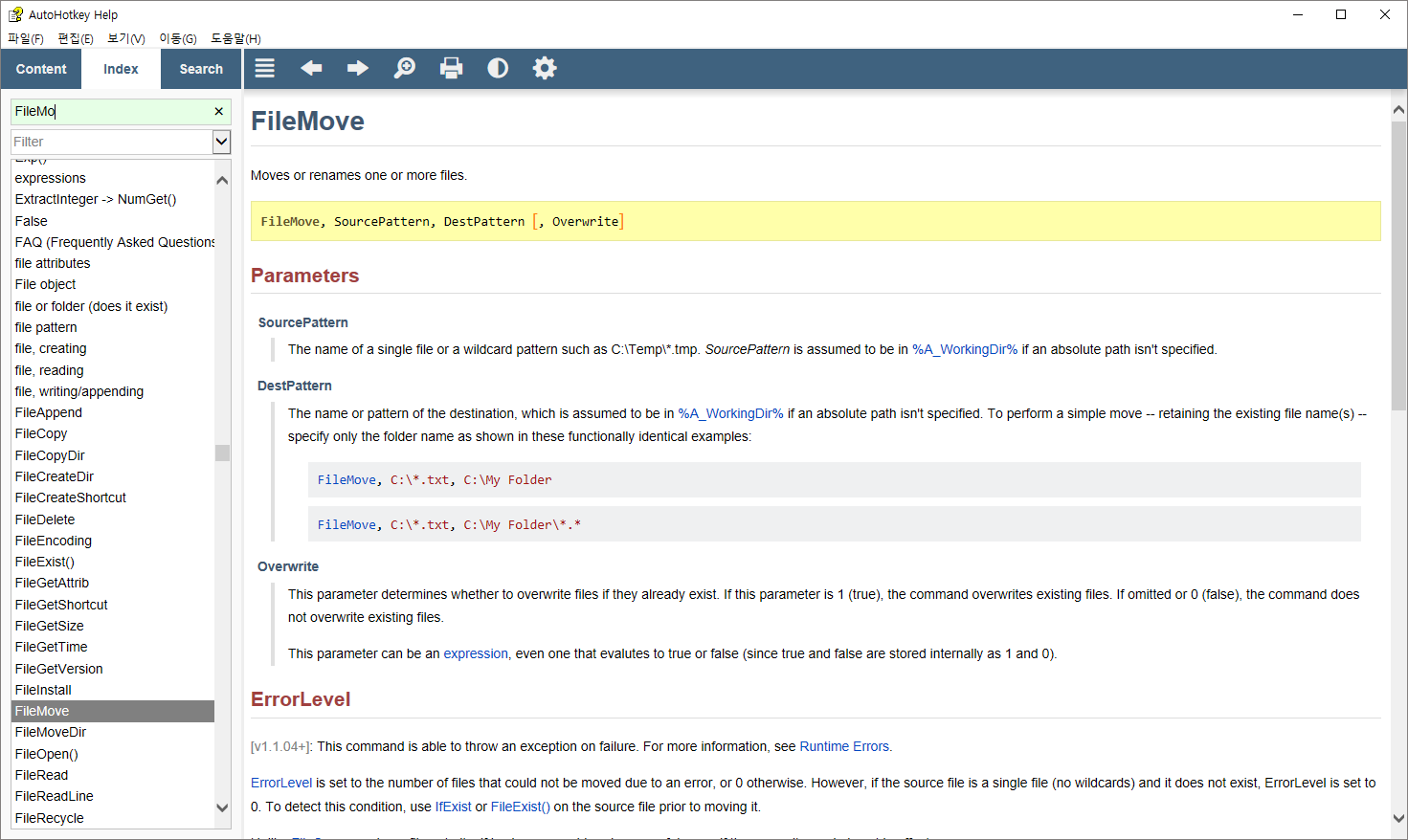The width and height of the screenshot is (1408, 840).
Task: Select highlighted FileMove index entry
Action: [113, 711]
